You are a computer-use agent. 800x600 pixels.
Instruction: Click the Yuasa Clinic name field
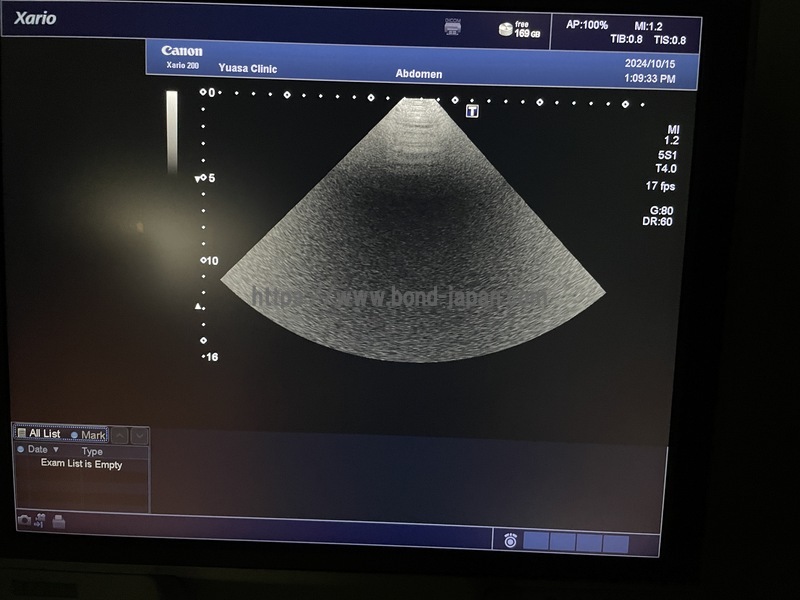point(248,69)
